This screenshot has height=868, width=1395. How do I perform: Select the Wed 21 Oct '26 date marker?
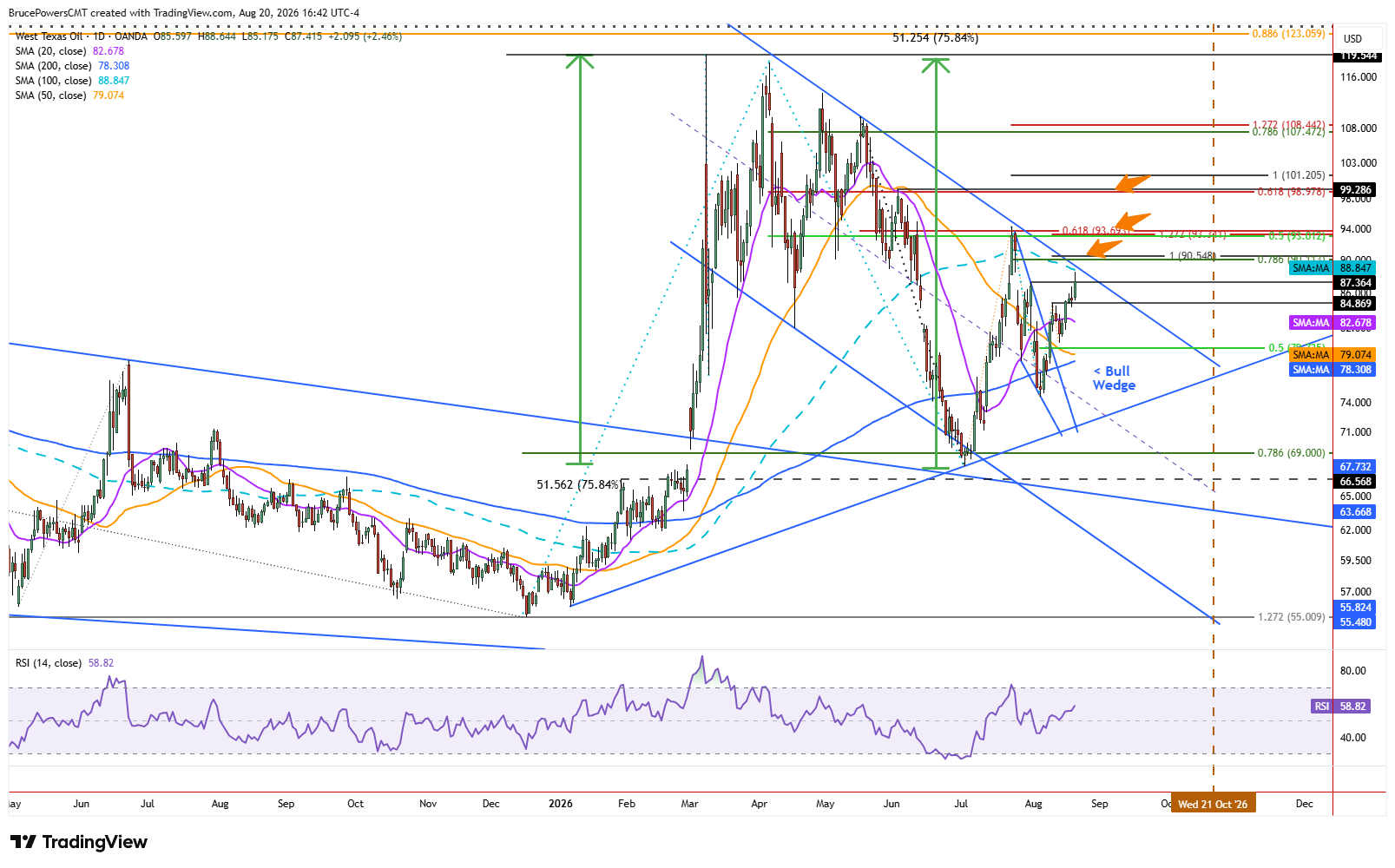tap(1213, 804)
